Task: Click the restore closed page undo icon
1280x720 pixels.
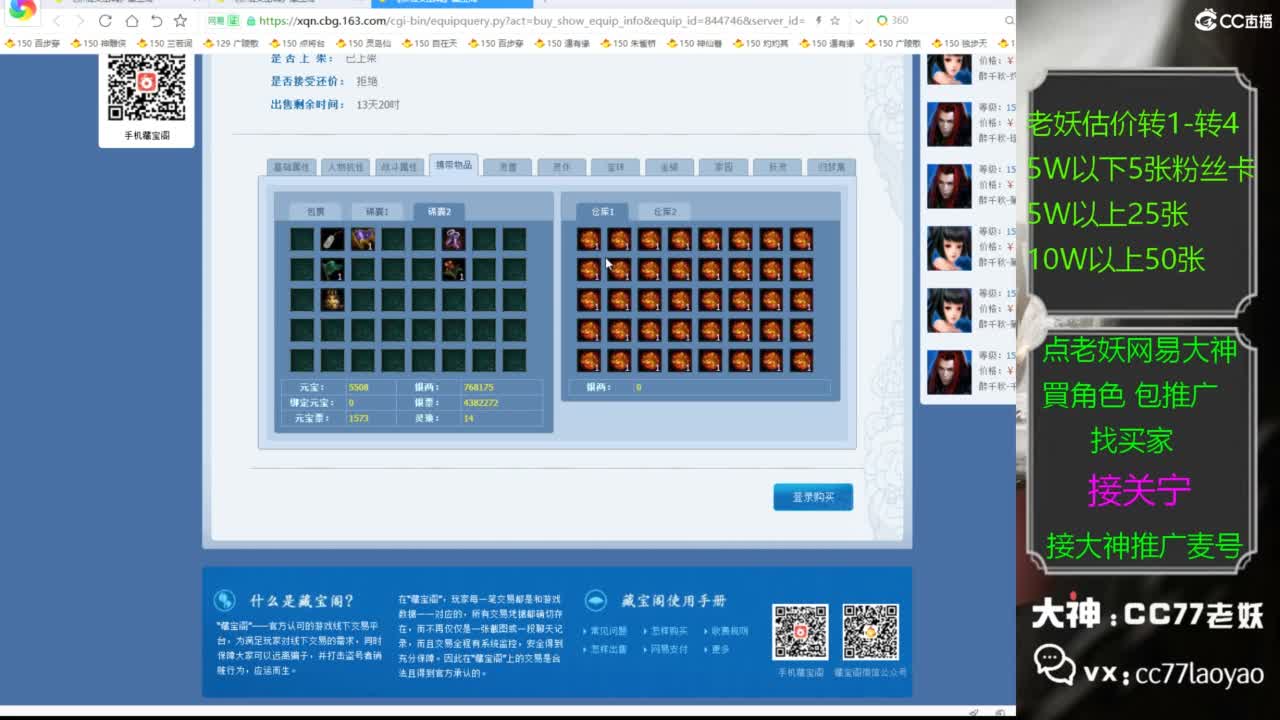Action: coord(156,20)
